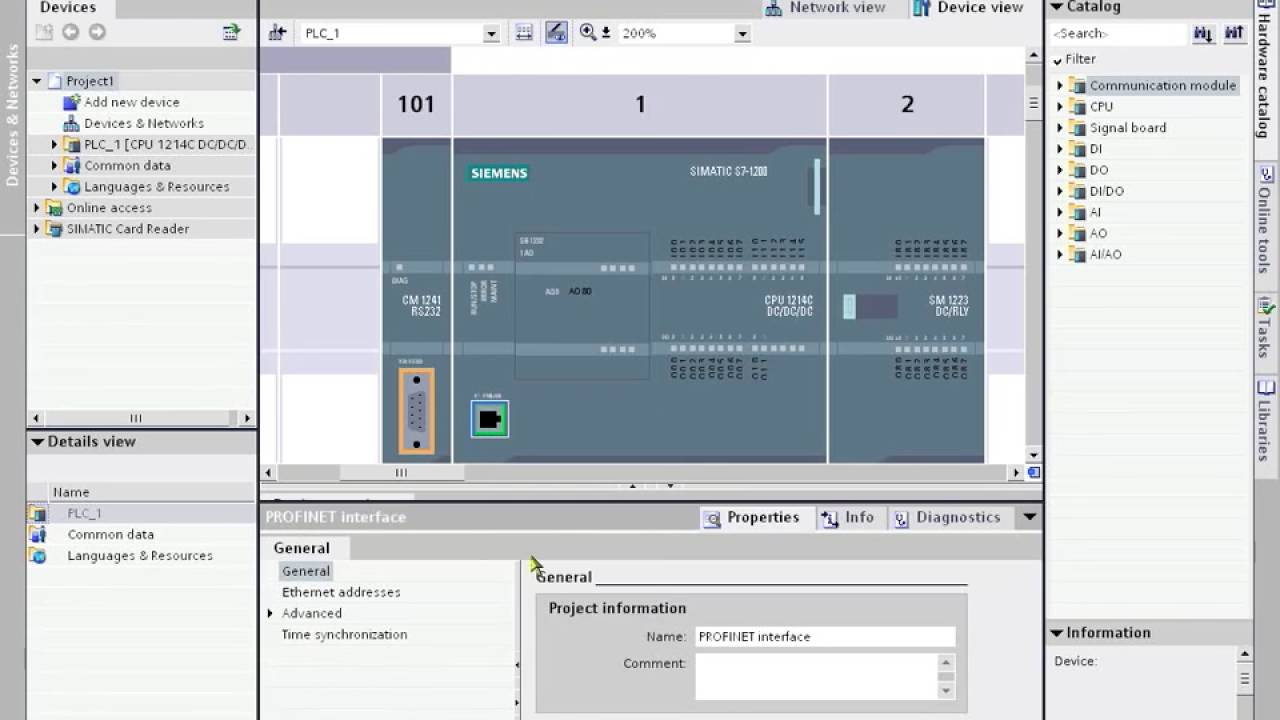The image size is (1280, 720).
Task: Expand the SIMATIC Card Reader node
Action: 37,229
